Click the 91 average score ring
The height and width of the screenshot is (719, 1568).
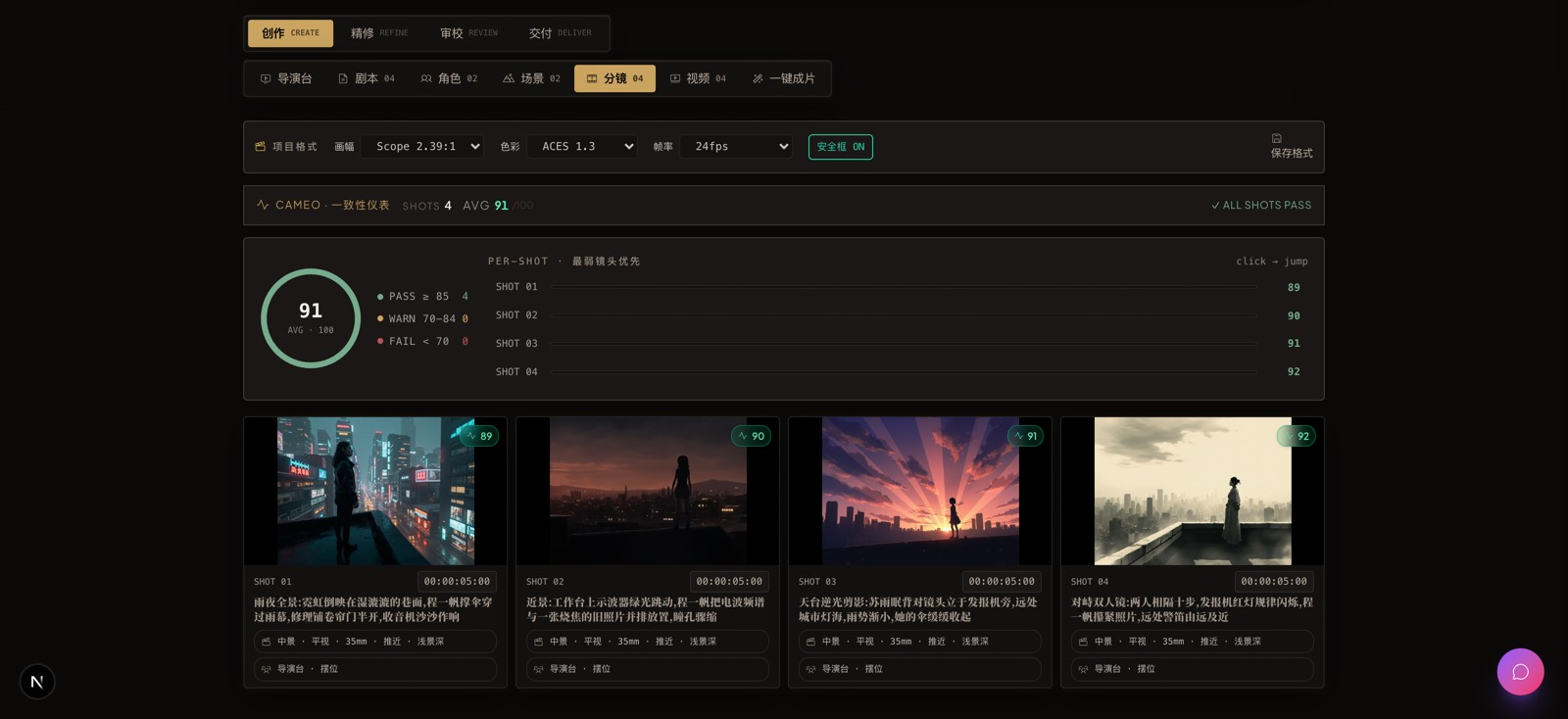click(x=311, y=318)
